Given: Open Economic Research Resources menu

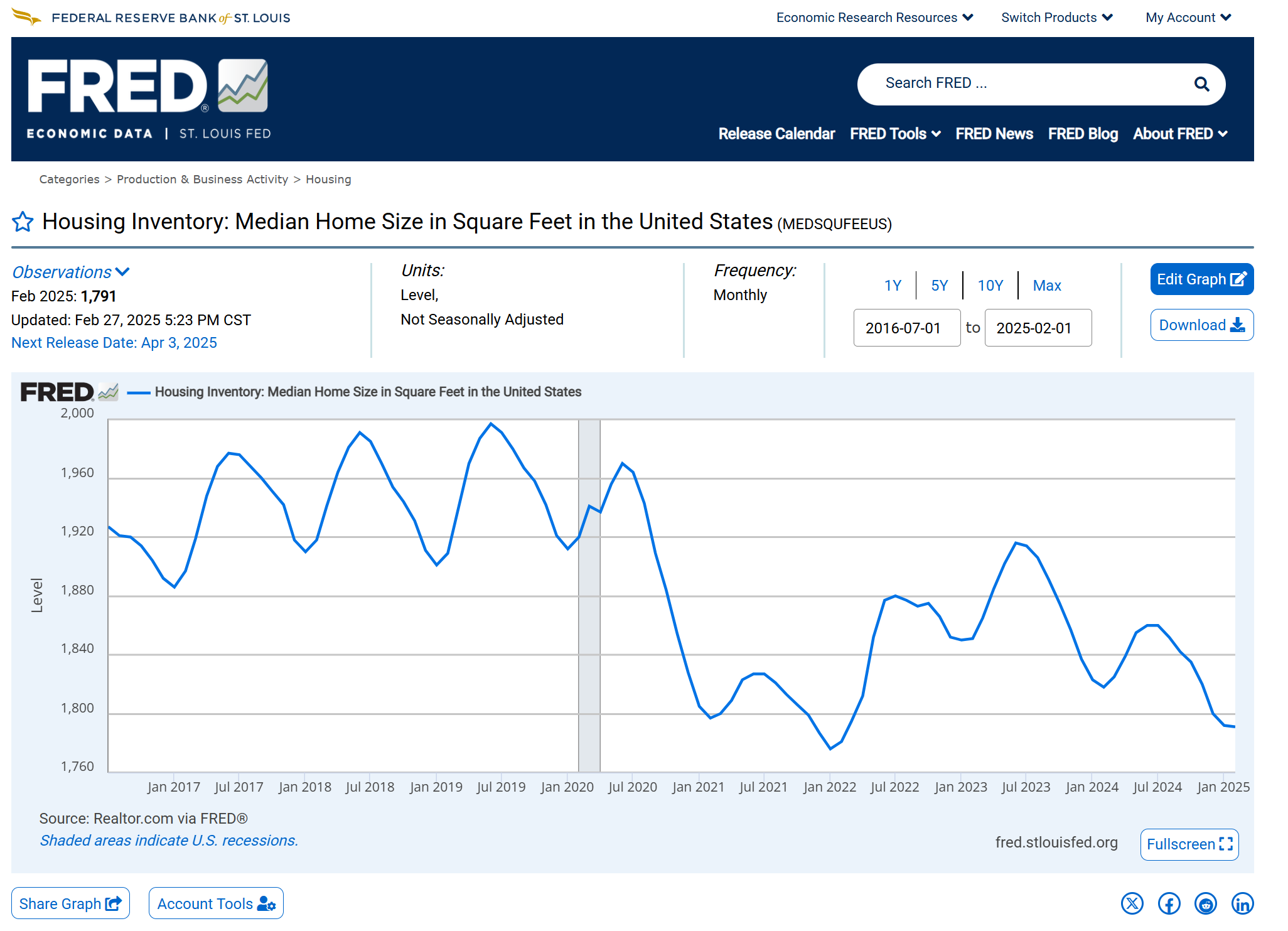Looking at the screenshot, I should [x=874, y=18].
